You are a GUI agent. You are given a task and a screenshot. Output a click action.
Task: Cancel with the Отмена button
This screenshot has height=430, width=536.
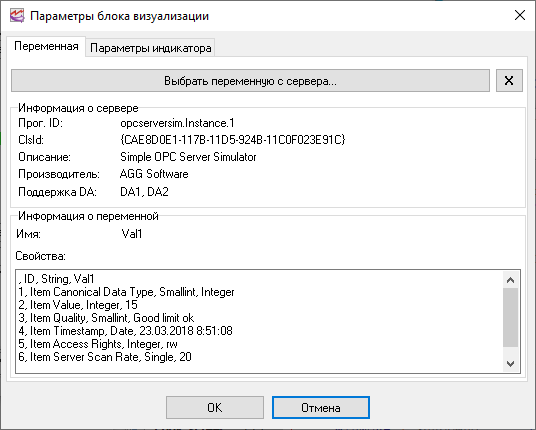(321, 407)
